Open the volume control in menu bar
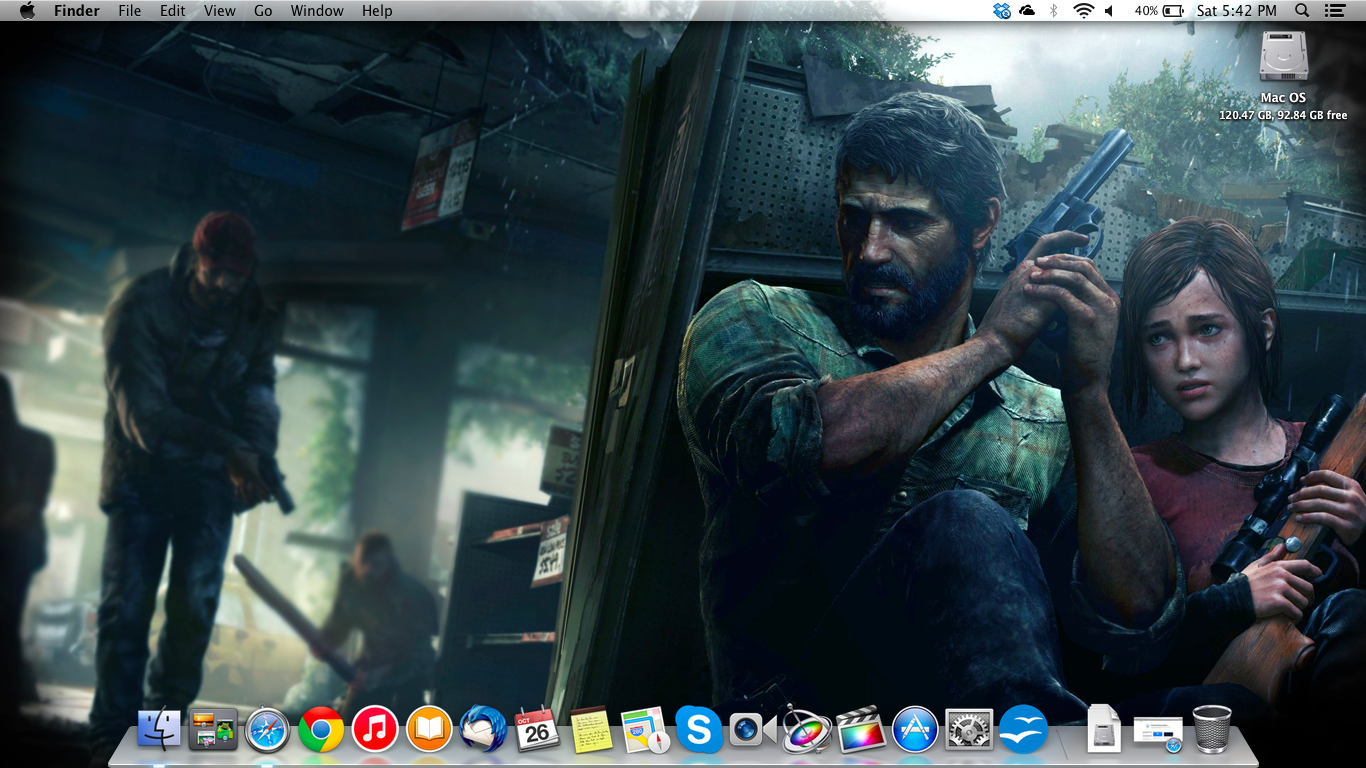1366x768 pixels. (x=1109, y=11)
